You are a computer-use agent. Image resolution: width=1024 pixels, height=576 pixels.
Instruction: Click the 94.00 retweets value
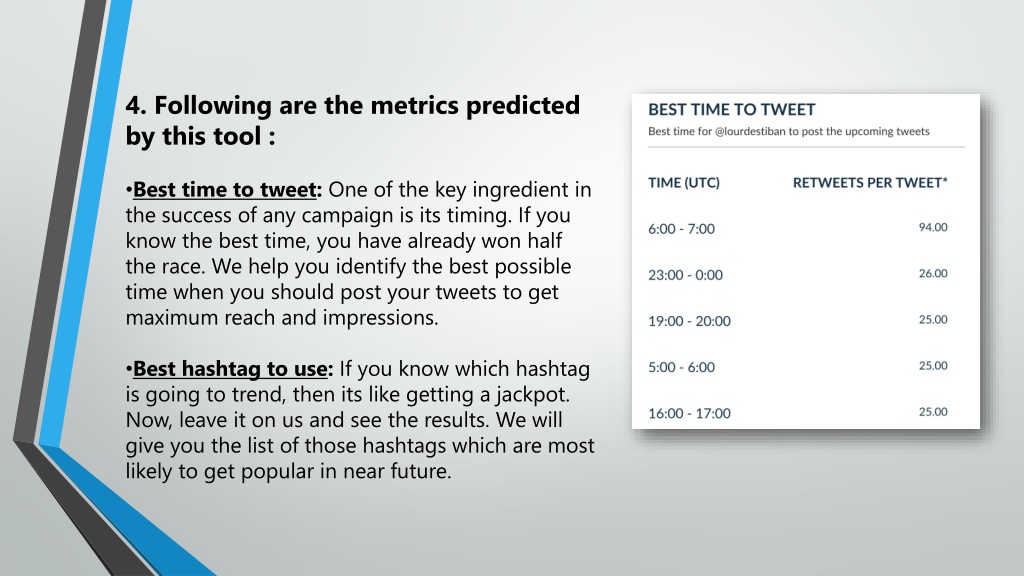[933, 227]
